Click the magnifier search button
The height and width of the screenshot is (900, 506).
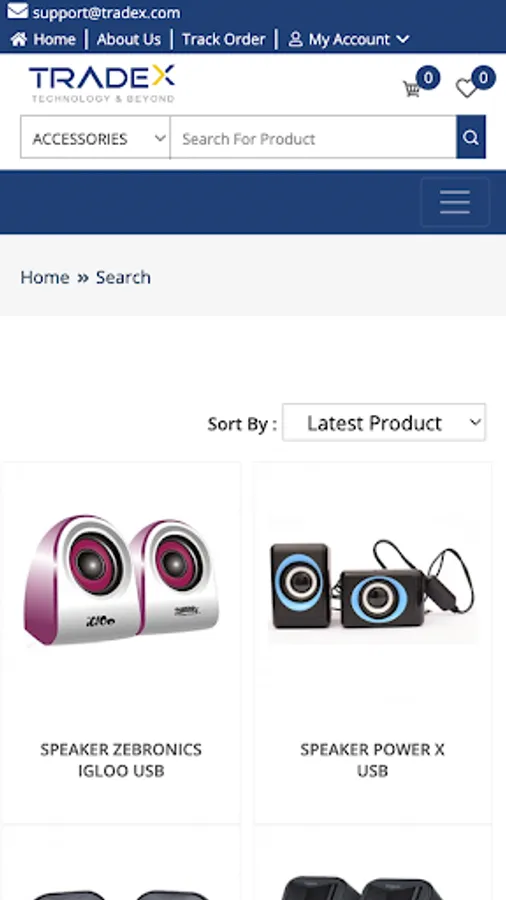[x=471, y=137]
